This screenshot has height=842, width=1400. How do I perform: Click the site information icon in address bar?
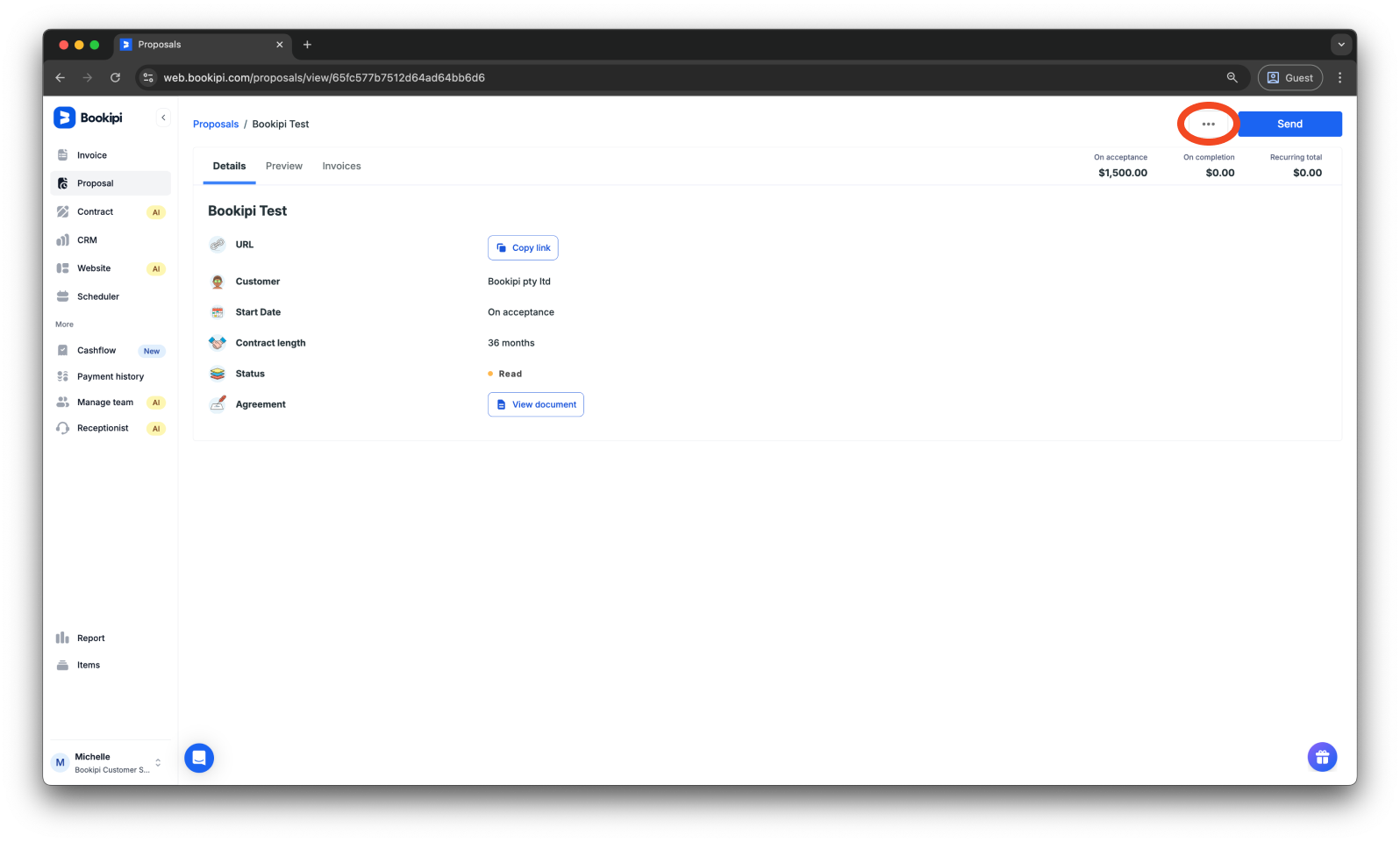point(148,77)
